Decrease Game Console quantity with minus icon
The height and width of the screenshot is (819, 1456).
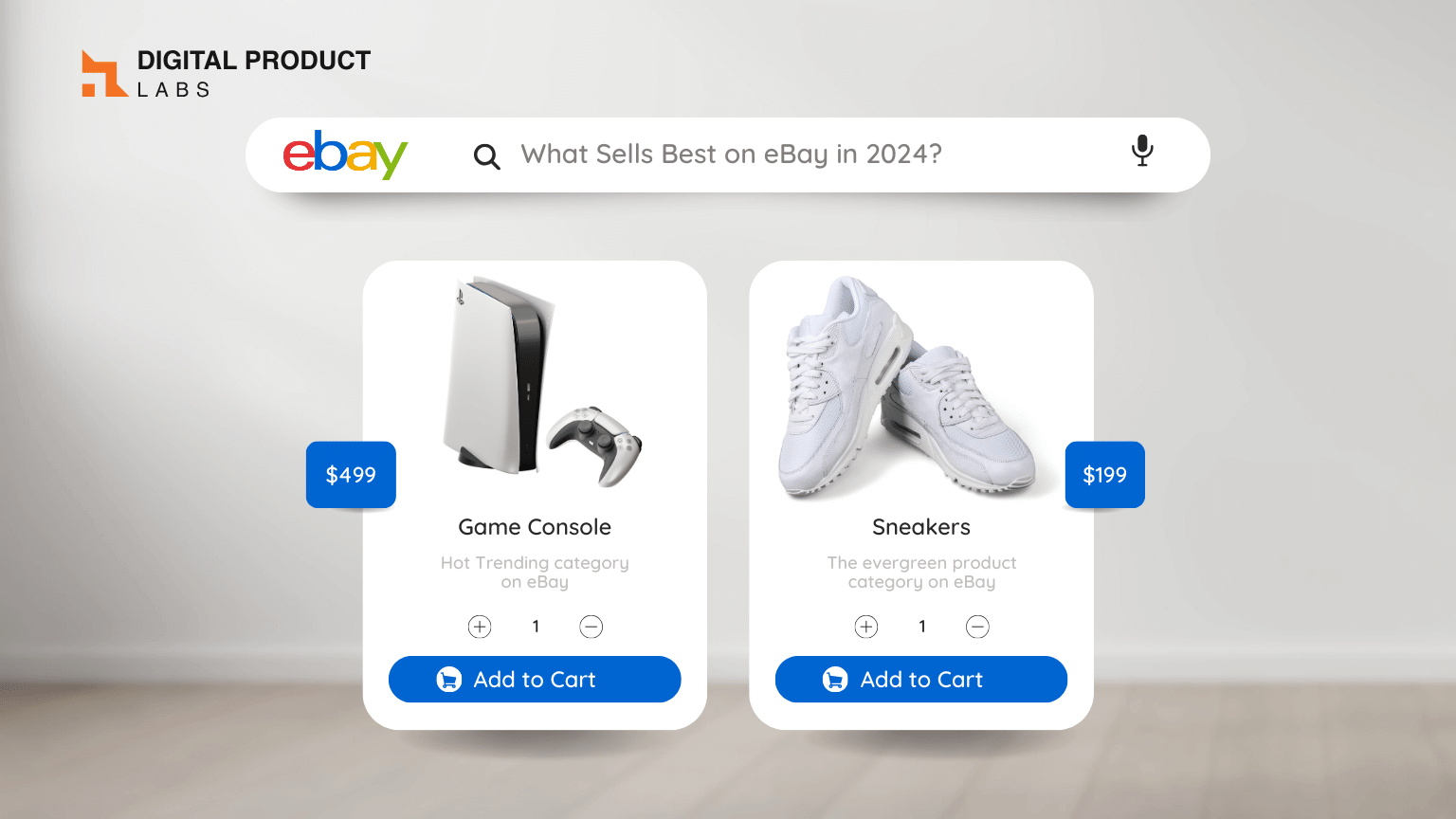coord(591,627)
